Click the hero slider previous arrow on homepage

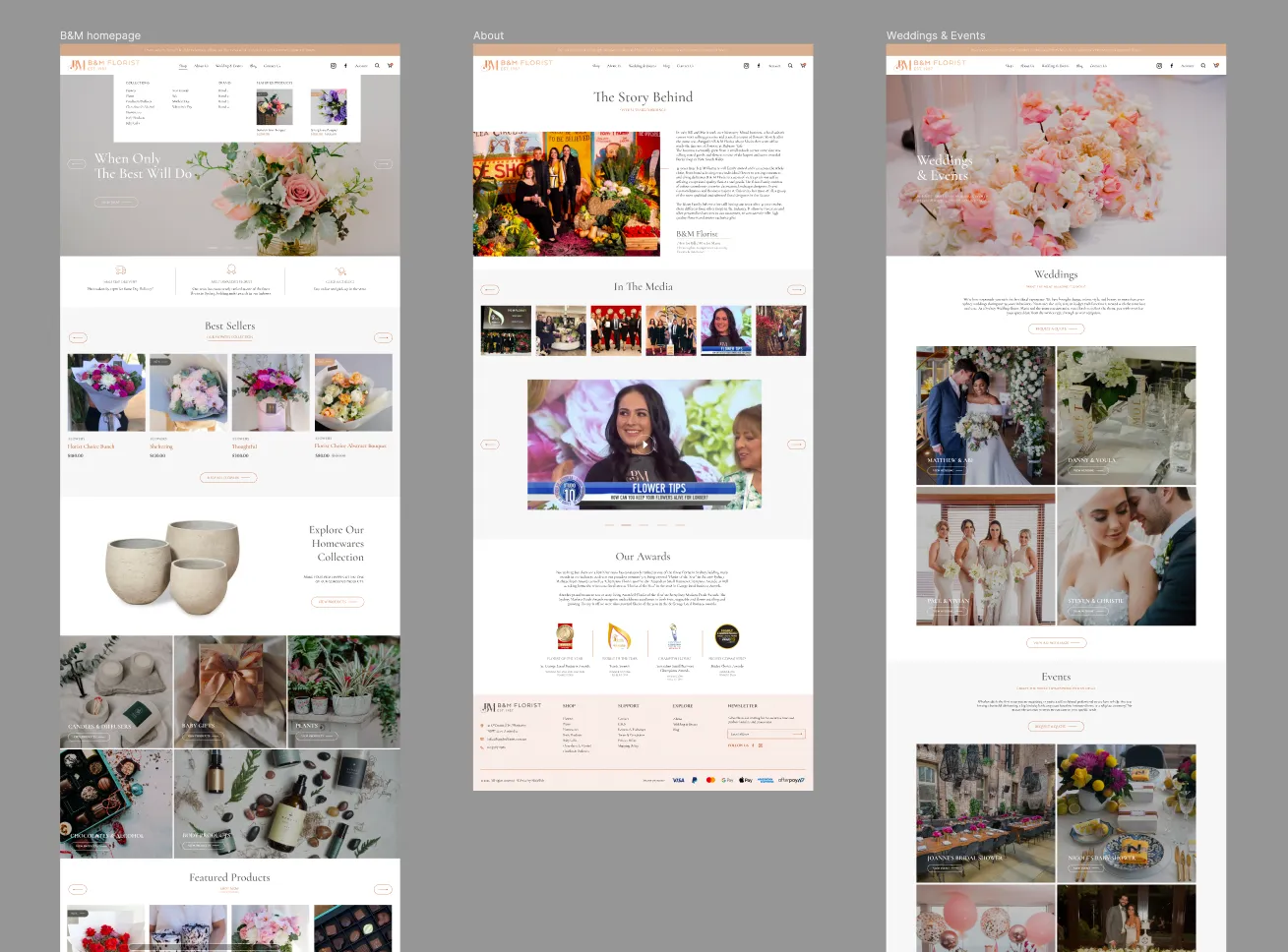77,163
